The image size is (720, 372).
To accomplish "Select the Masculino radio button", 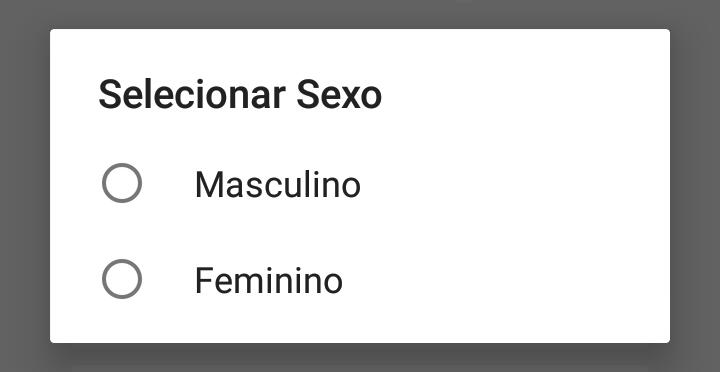I will 122,183.
